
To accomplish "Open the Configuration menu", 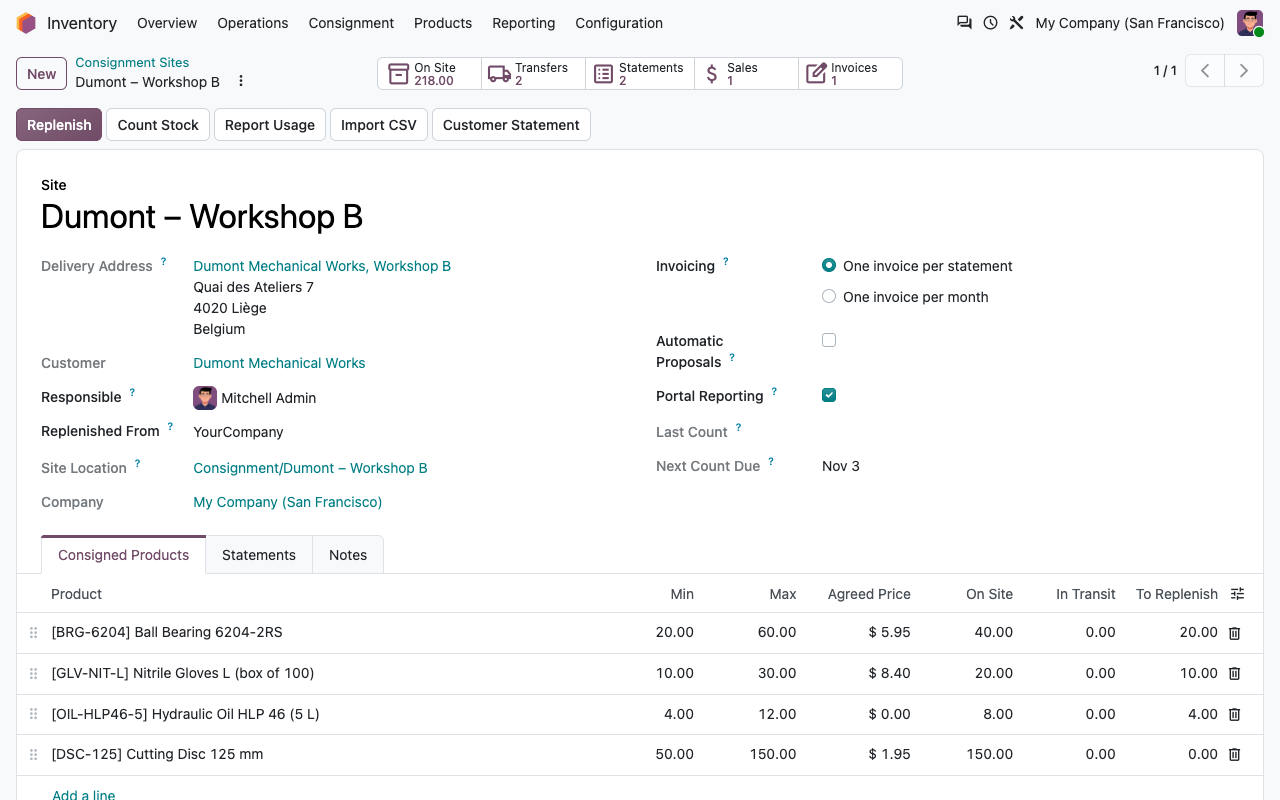I will tap(619, 23).
